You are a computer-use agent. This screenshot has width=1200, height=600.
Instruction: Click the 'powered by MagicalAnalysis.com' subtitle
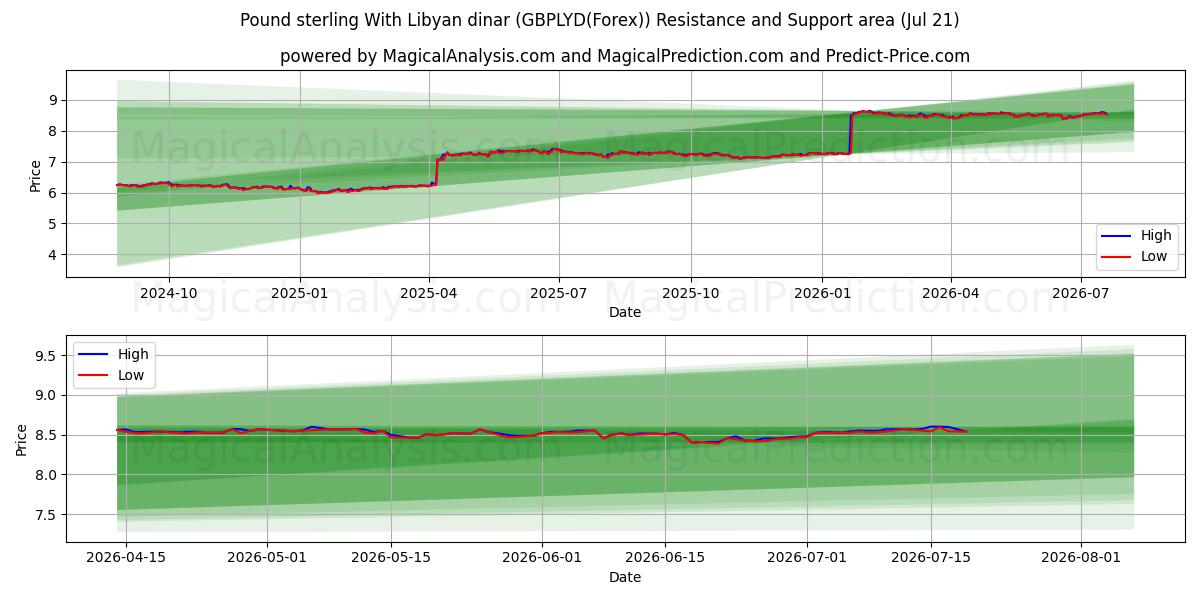click(625, 56)
